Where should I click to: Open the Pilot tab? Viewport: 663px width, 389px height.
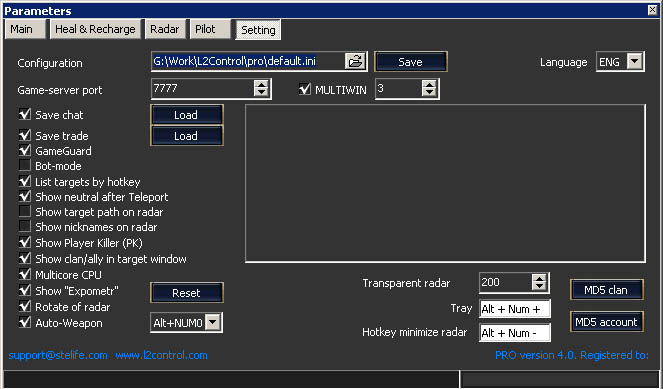click(x=210, y=29)
